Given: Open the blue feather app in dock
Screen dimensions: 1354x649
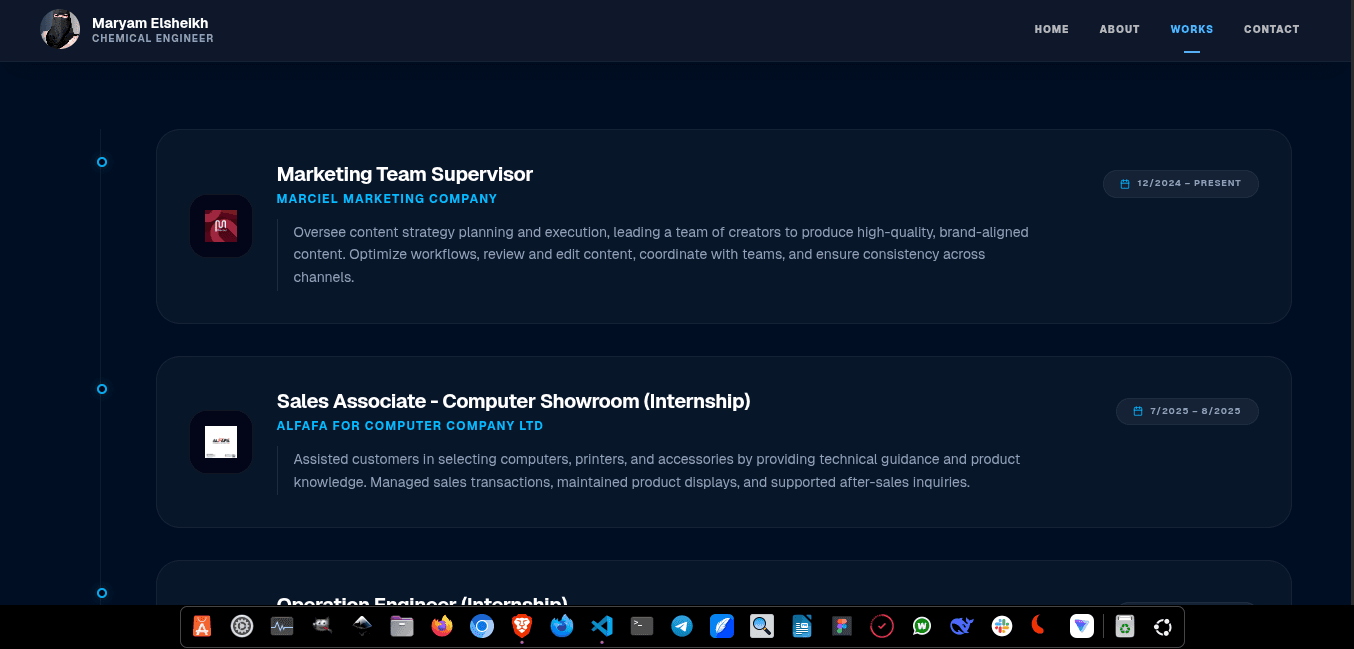Looking at the screenshot, I should (x=722, y=627).
